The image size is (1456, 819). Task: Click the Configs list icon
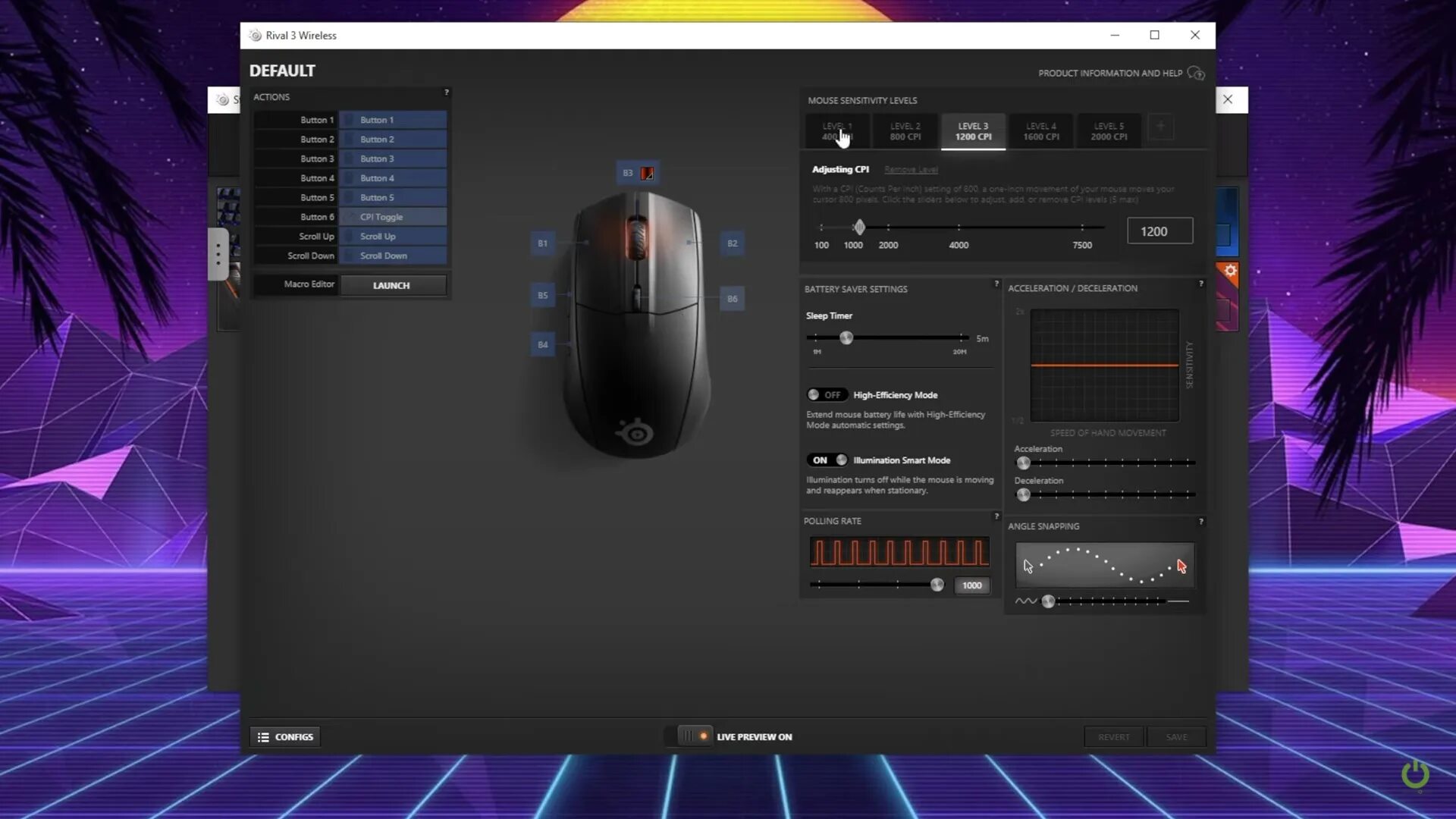pos(263,737)
